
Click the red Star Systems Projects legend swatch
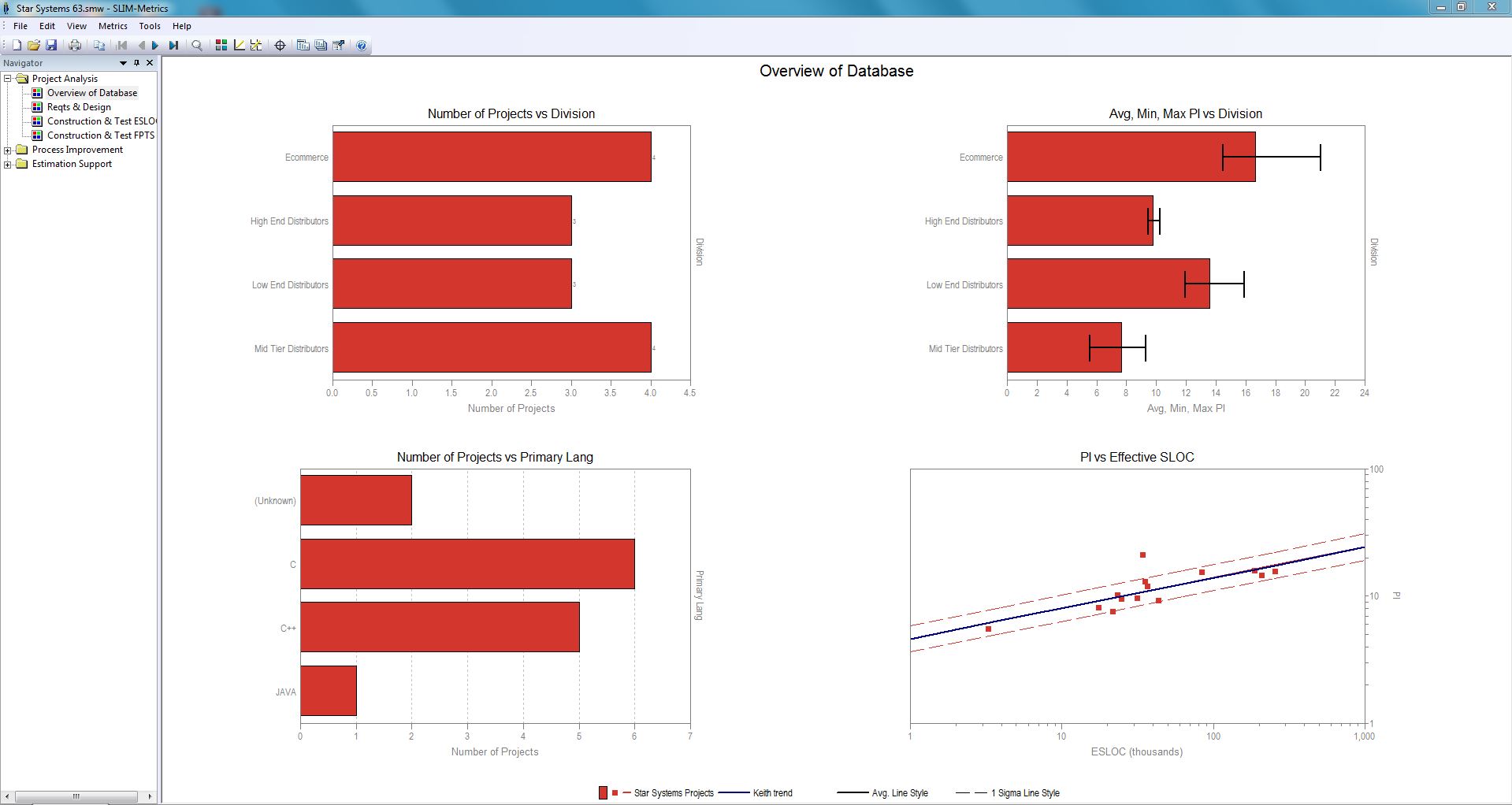[x=604, y=793]
